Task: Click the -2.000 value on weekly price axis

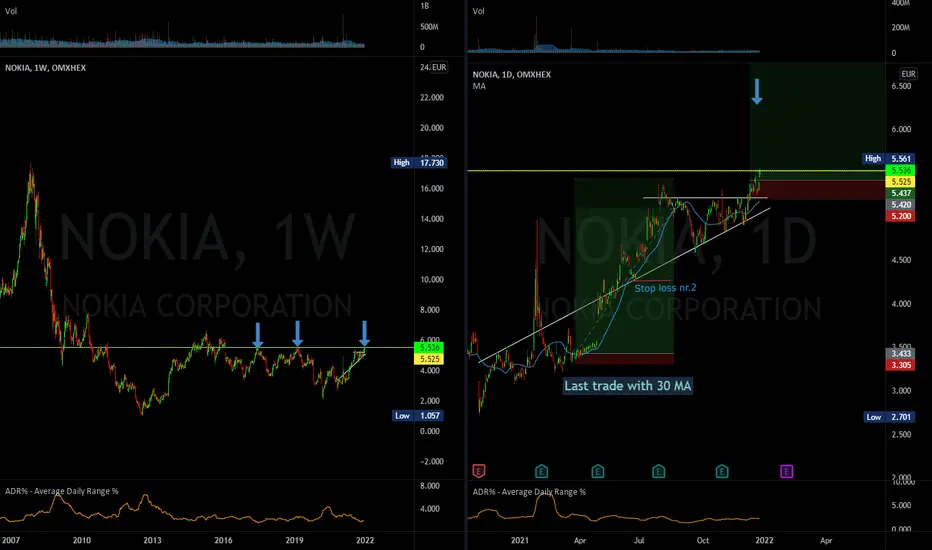Action: coord(432,461)
